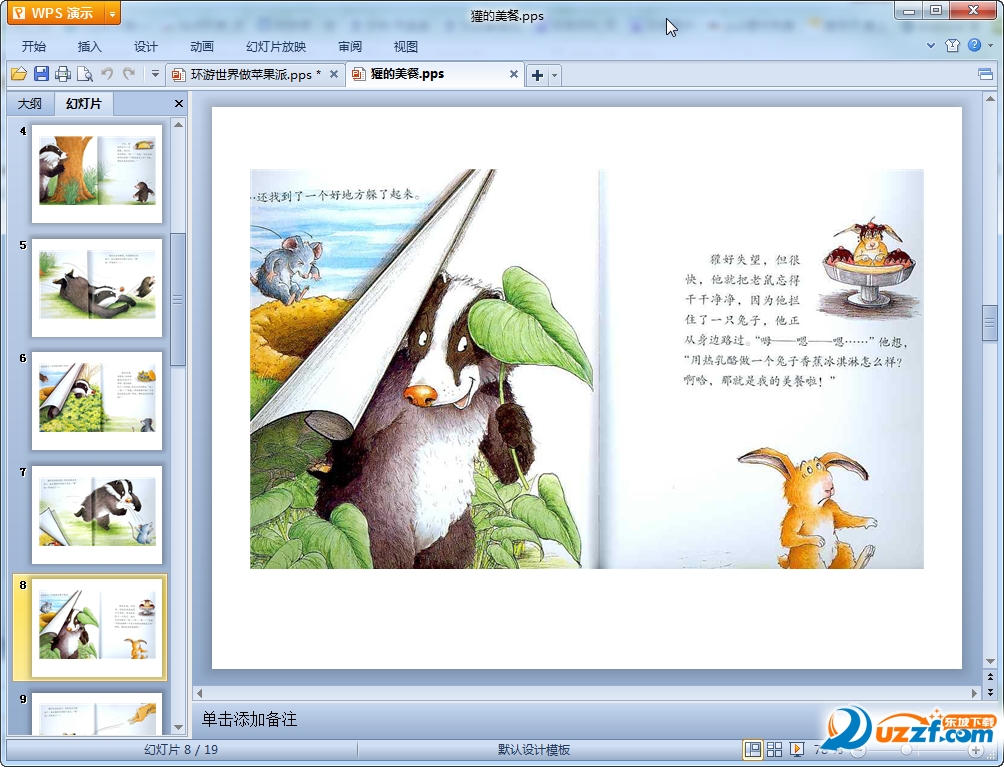This screenshot has width=1004, height=767.
Task: Switch to slide sorter view icon
Action: [774, 749]
